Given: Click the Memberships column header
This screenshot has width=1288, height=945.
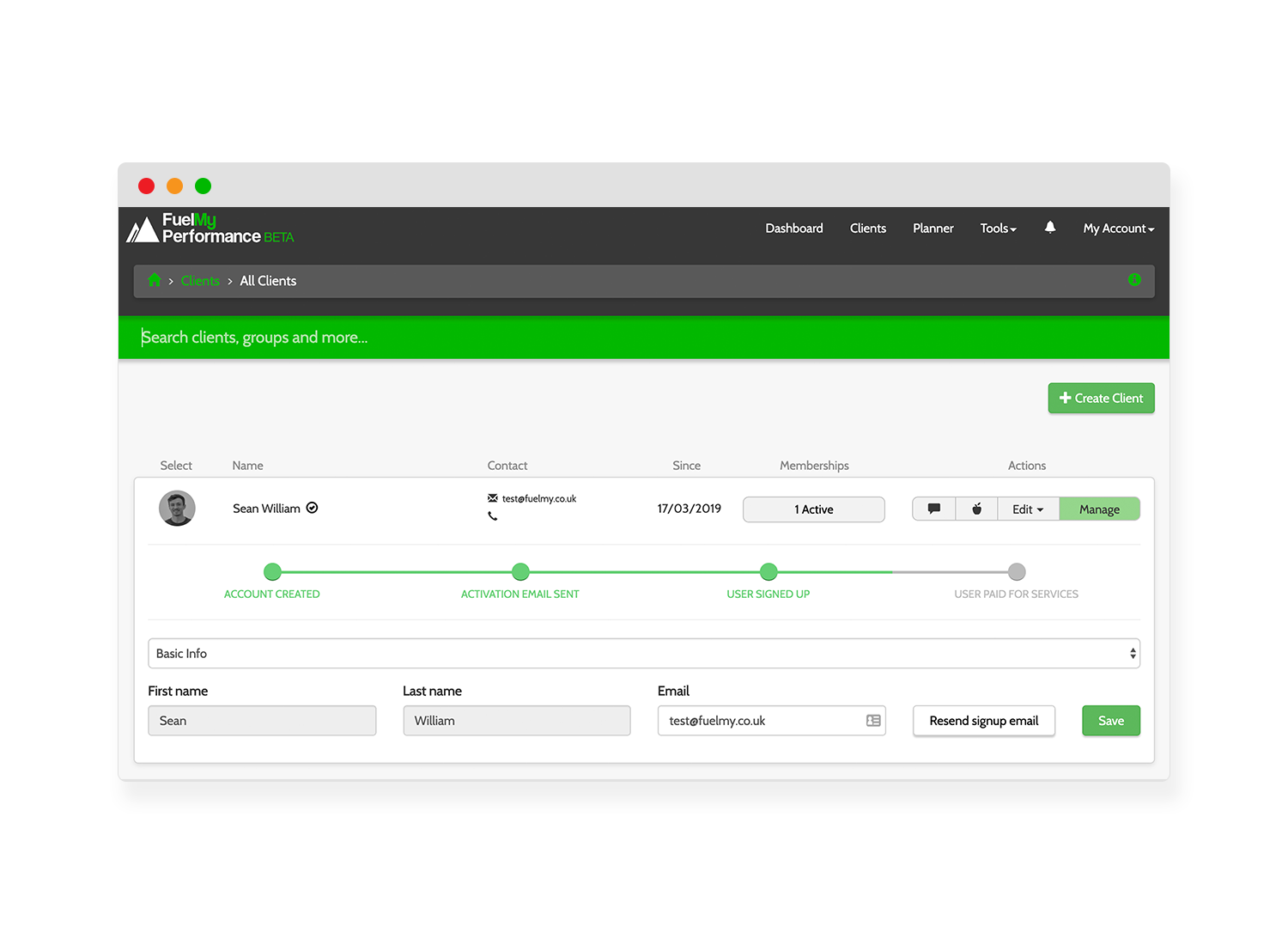Looking at the screenshot, I should point(814,466).
